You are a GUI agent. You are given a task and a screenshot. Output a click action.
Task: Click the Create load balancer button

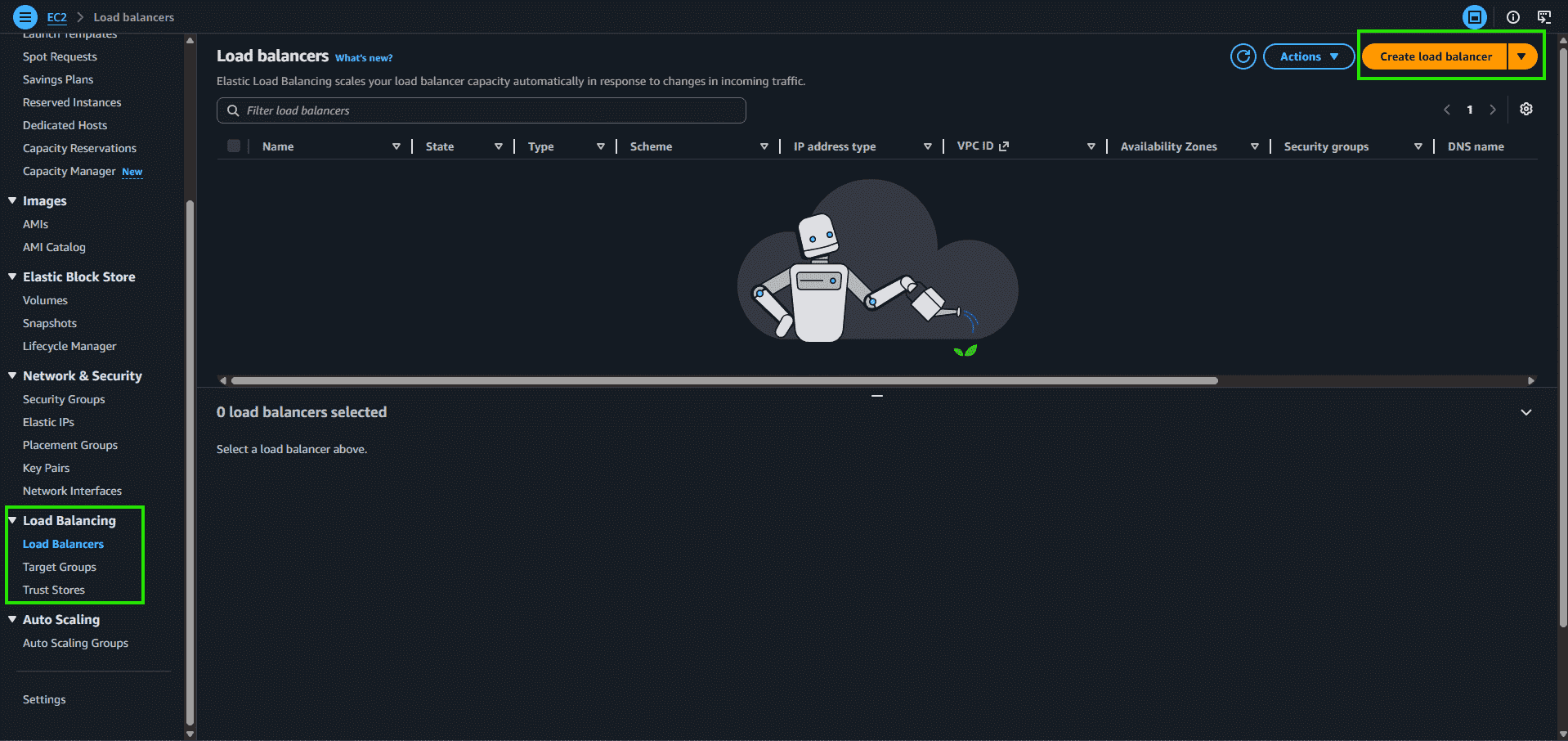point(1436,56)
